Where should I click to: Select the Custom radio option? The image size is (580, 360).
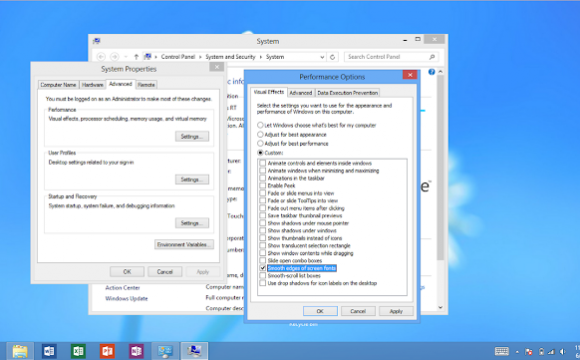point(260,152)
